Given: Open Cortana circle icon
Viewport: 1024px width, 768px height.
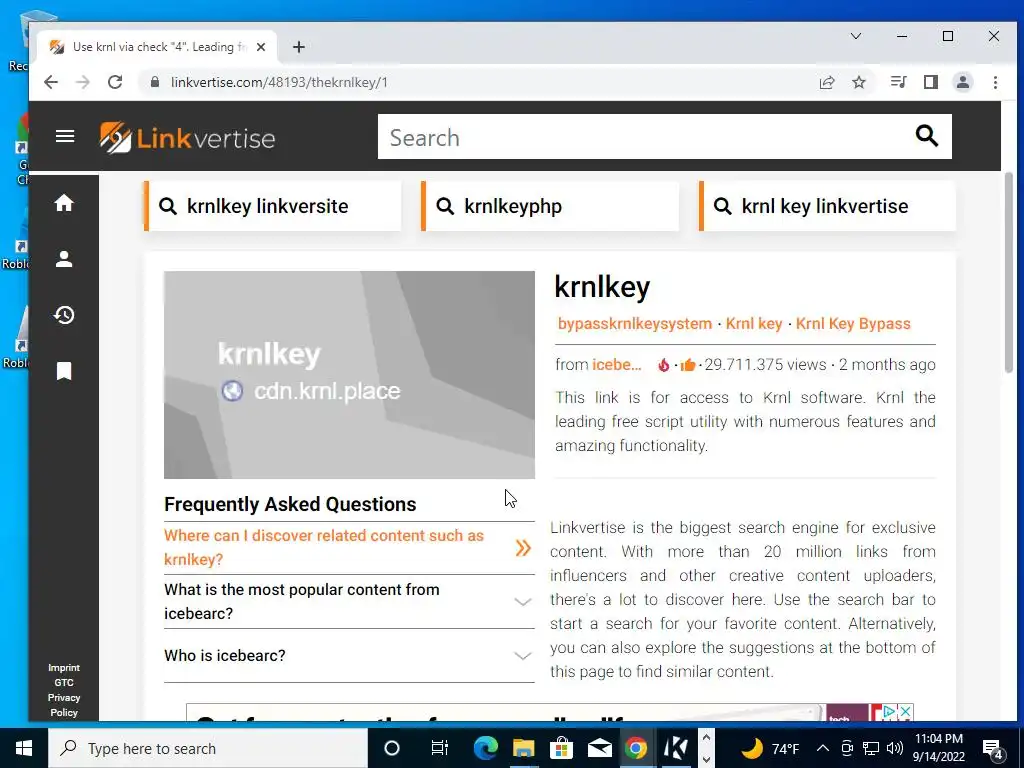Looking at the screenshot, I should tap(391, 748).
